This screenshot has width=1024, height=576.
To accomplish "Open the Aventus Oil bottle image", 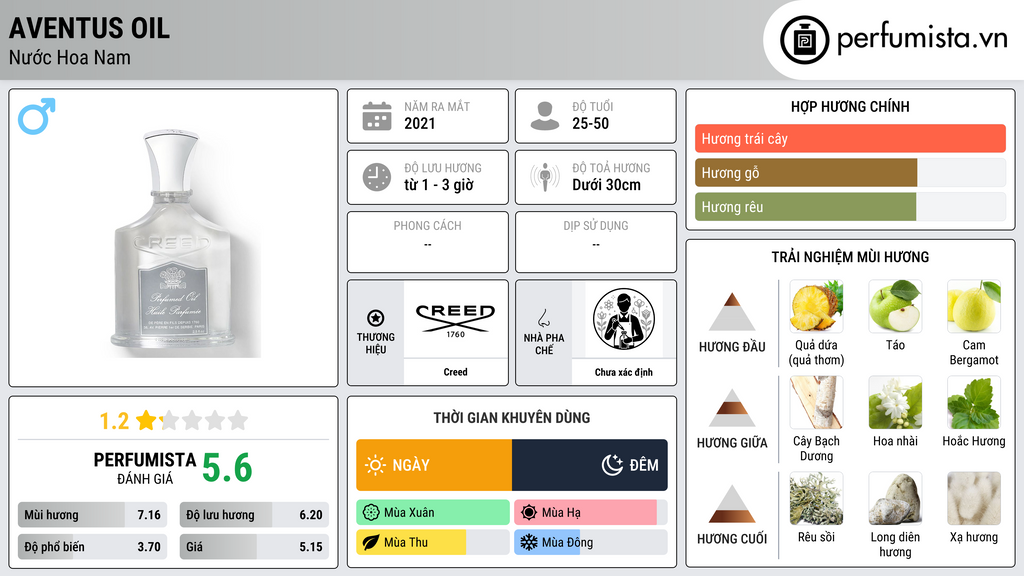I will coord(172,243).
